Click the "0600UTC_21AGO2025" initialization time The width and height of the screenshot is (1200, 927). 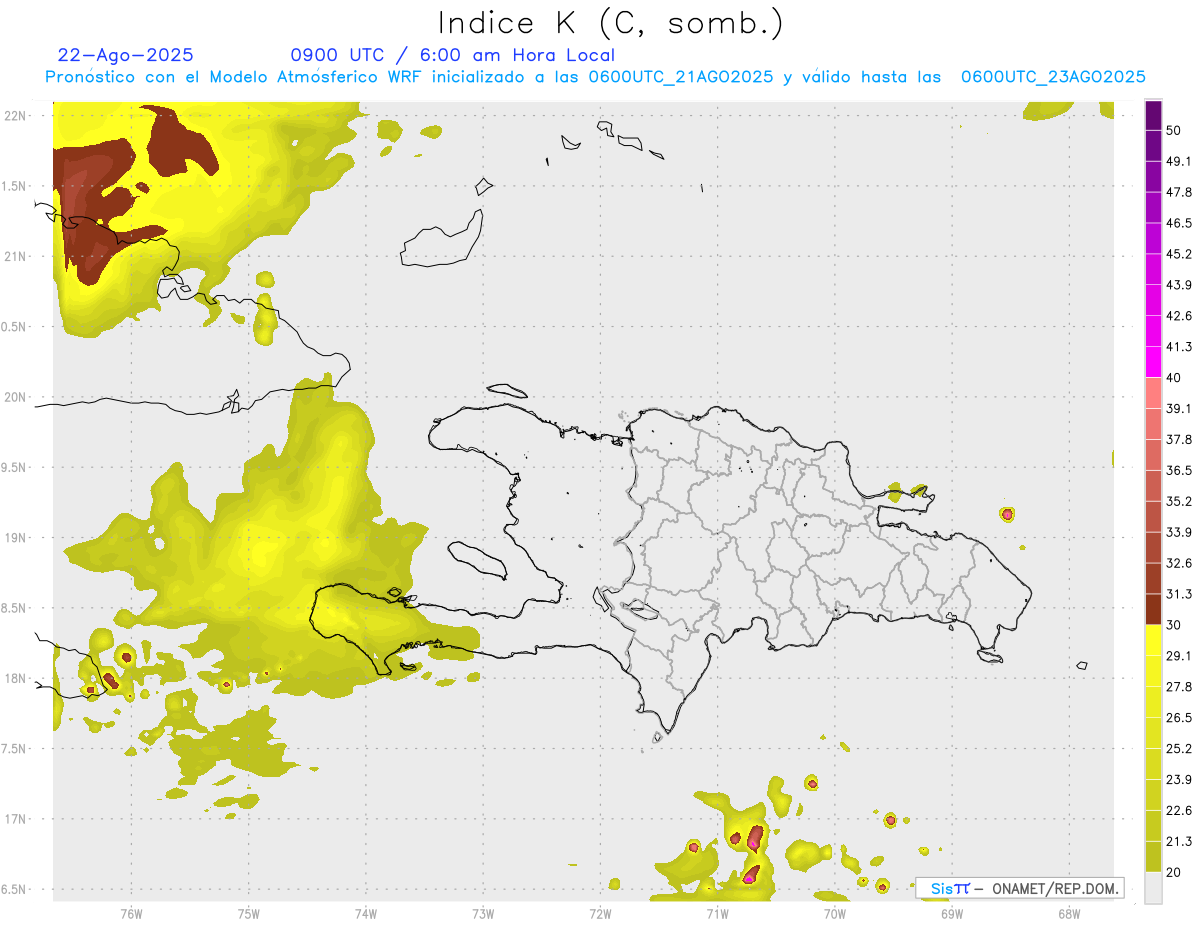click(681, 77)
